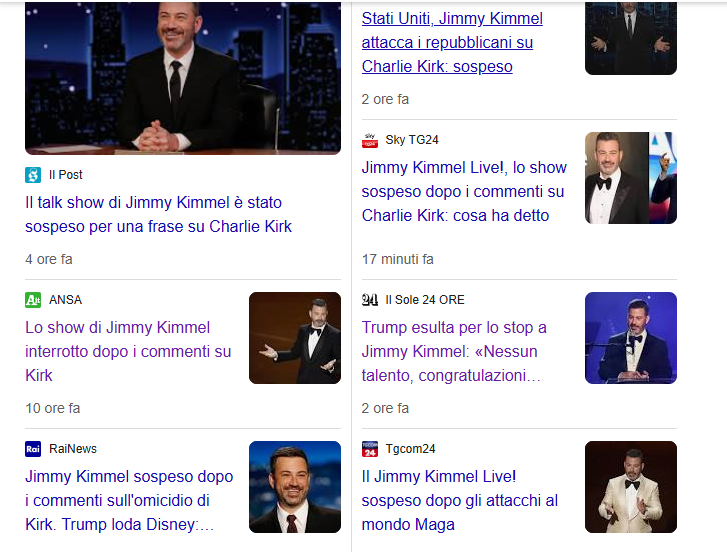Open RaiNews headline about Trump praising Disney

[128, 500]
